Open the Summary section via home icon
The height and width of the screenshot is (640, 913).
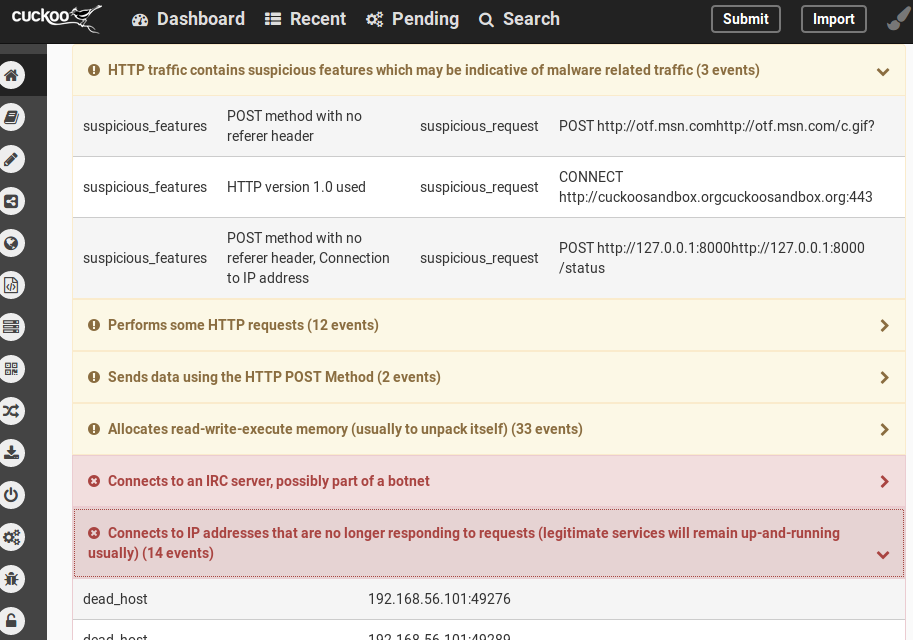pos(11,74)
